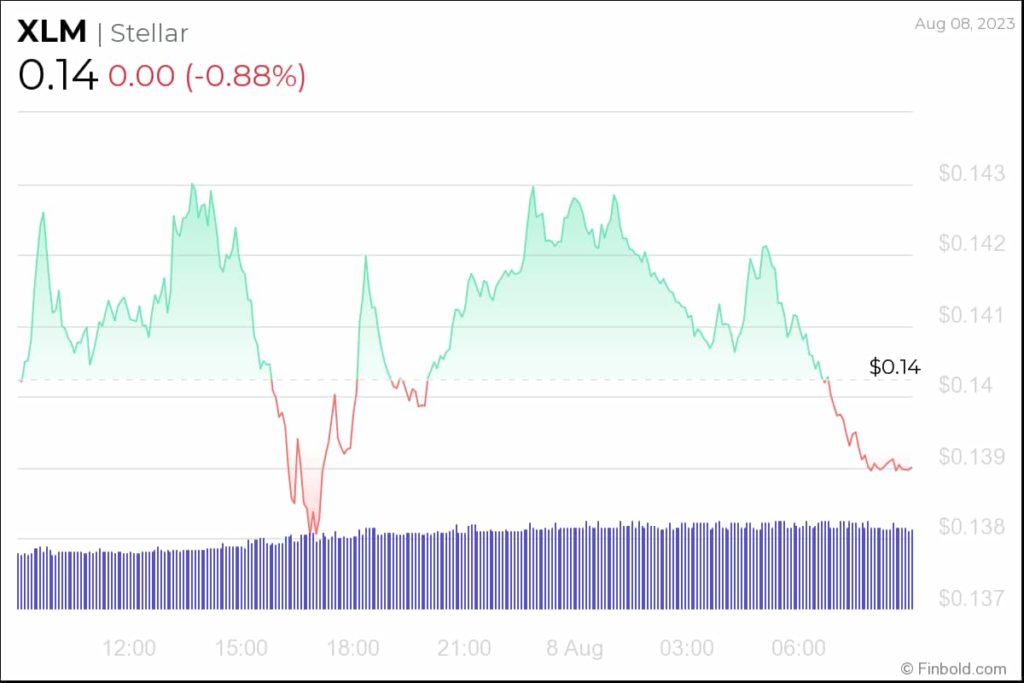Screen dimensions: 1024x683
Task: Click the green price peak near 14:00
Action: click(192, 185)
